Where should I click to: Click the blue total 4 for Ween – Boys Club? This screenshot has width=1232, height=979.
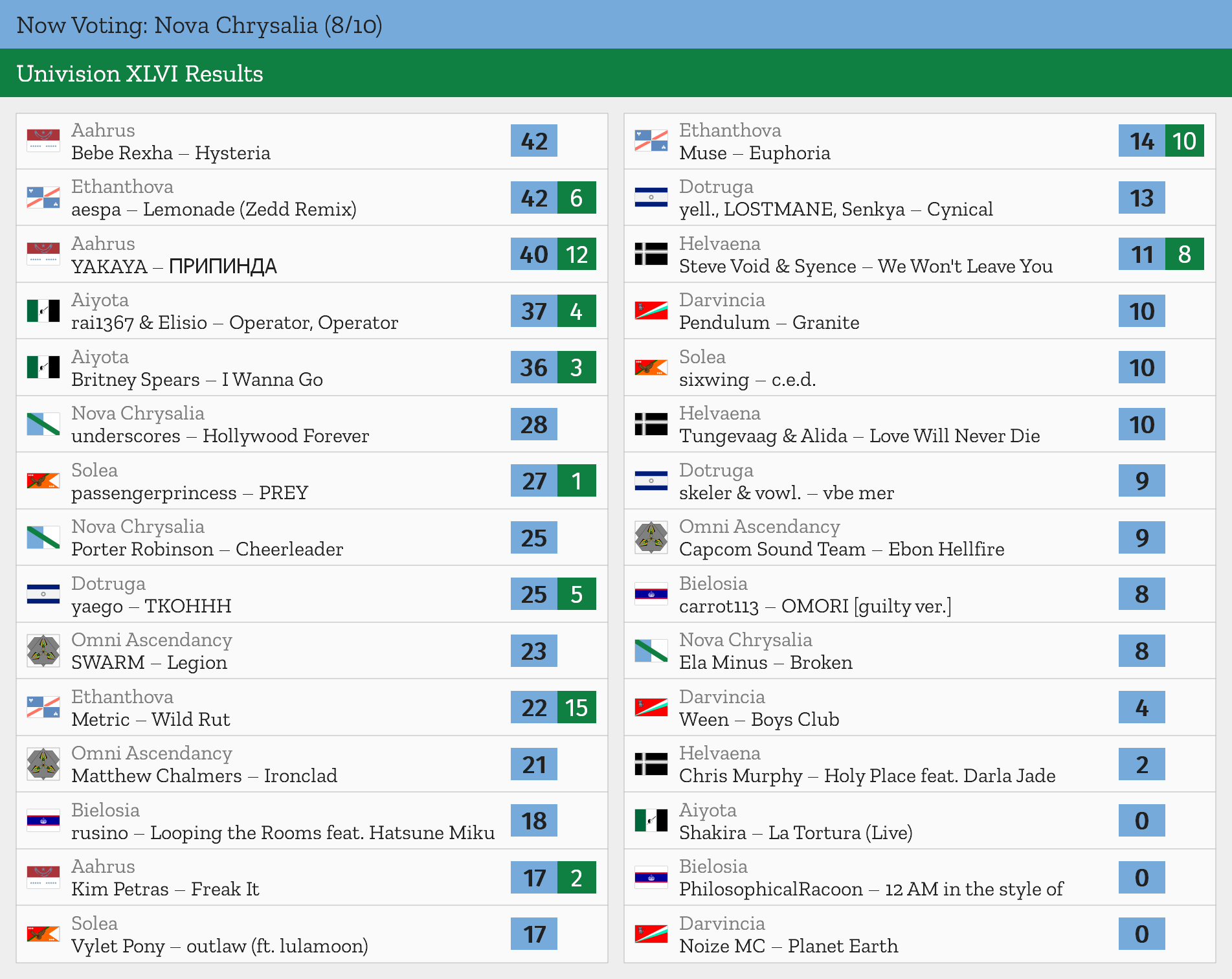[x=1142, y=707]
